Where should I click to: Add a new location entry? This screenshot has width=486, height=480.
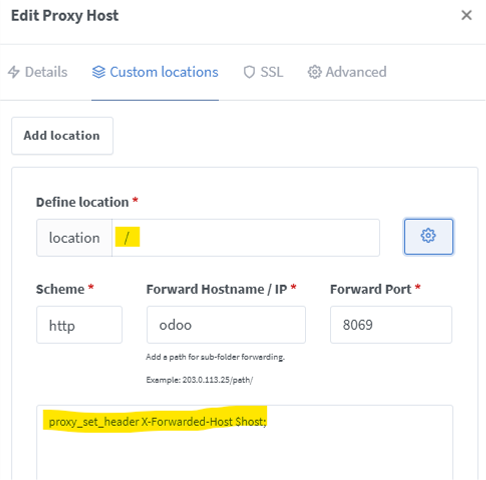point(62,136)
